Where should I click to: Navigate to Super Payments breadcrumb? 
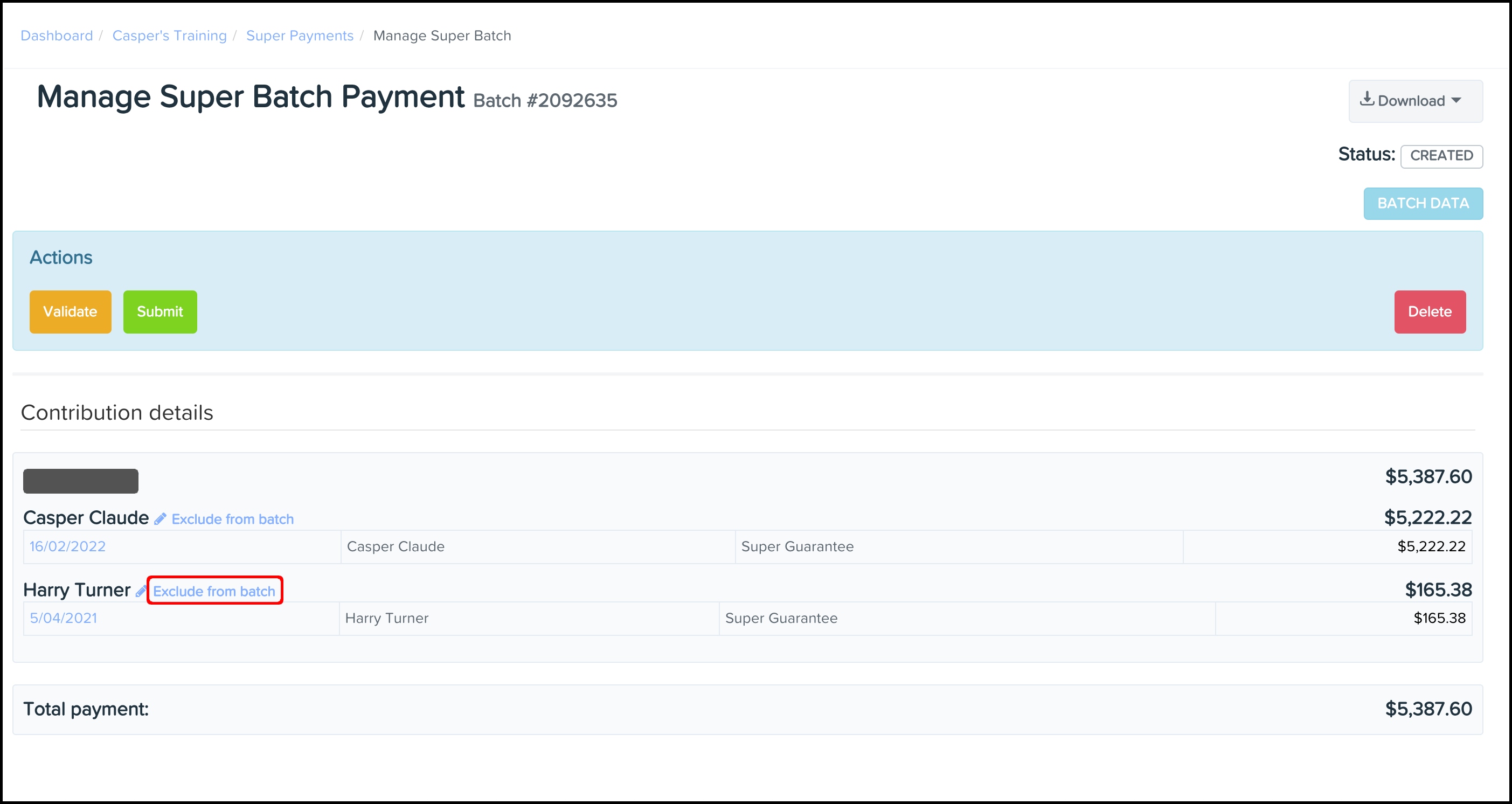tap(300, 36)
